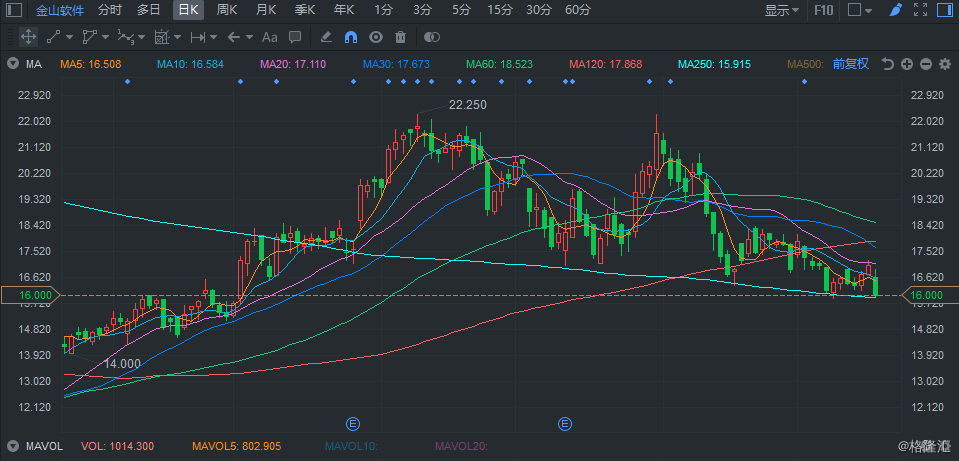Switch to the 月K monthly tab
Viewport: 959px width, 461px height.
(266, 10)
